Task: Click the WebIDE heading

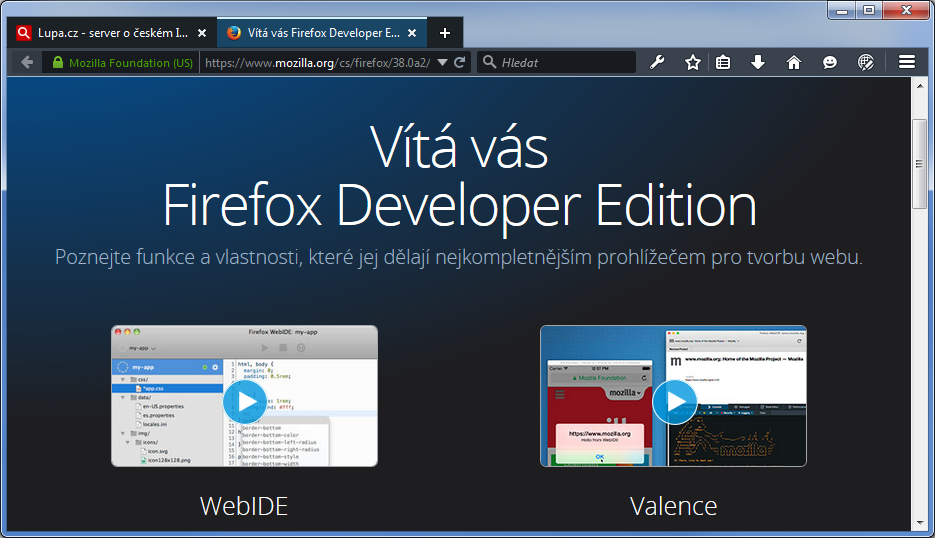Action: [x=244, y=506]
